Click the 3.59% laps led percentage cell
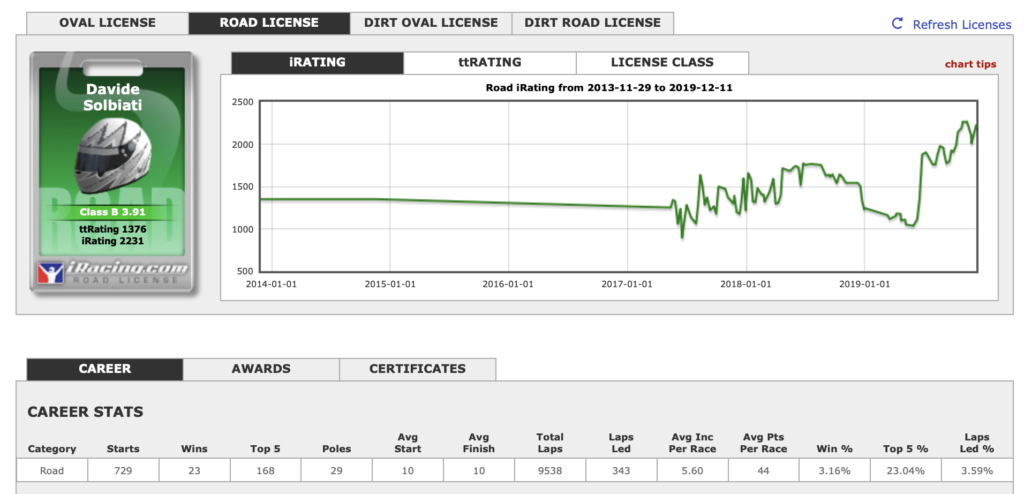This screenshot has height=494, width=1024. pyautogui.click(x=978, y=470)
